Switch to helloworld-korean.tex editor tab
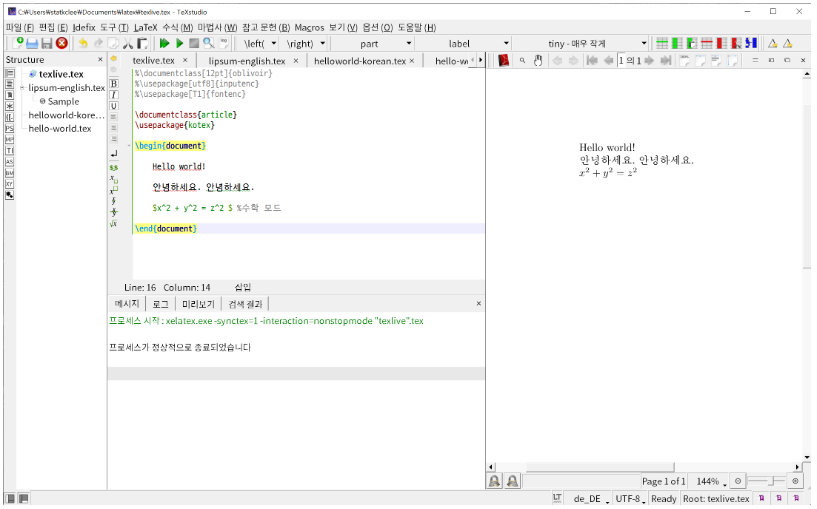This screenshot has height=509, width=817. [x=360, y=61]
